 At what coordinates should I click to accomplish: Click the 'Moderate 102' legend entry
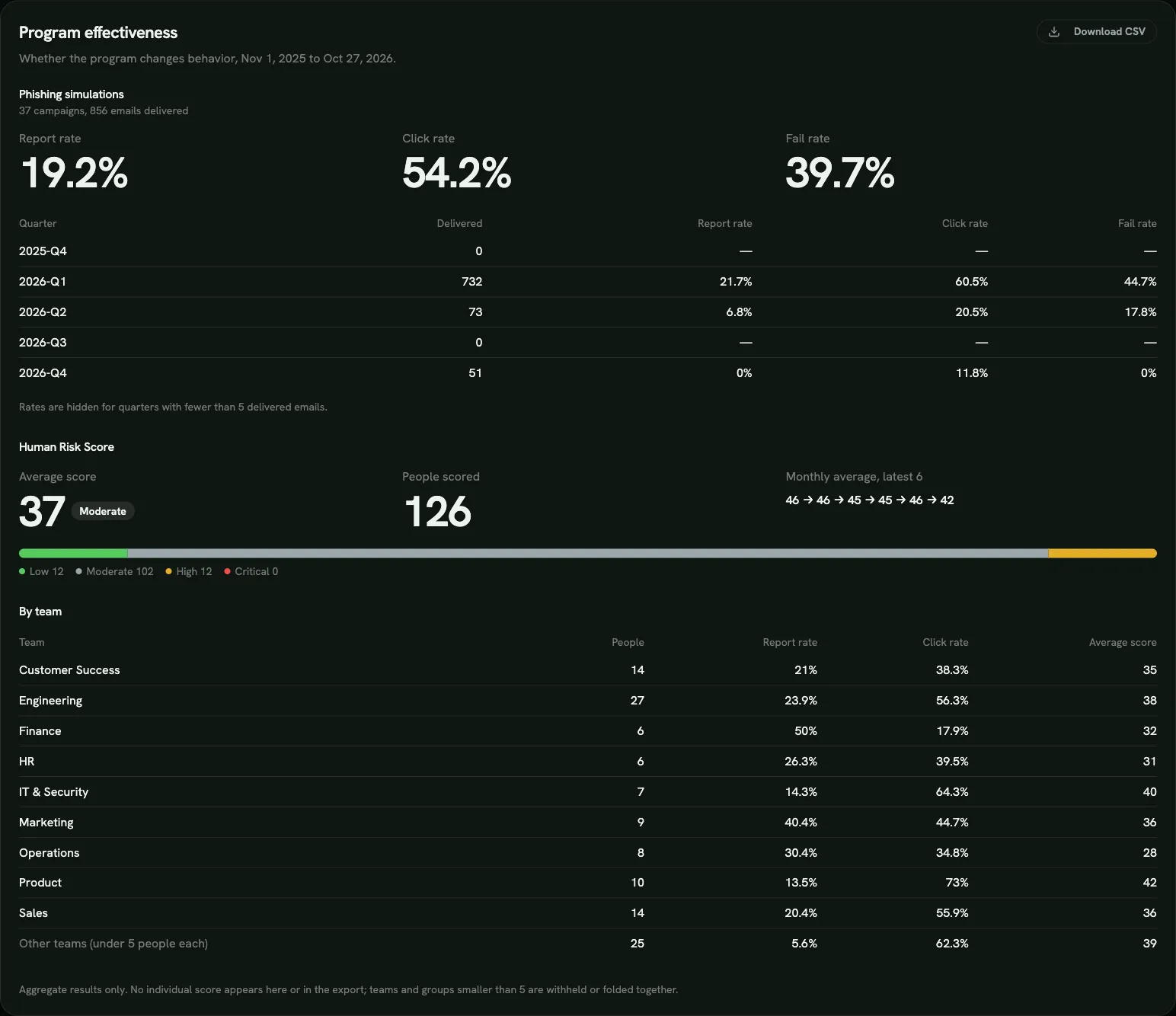pos(114,571)
